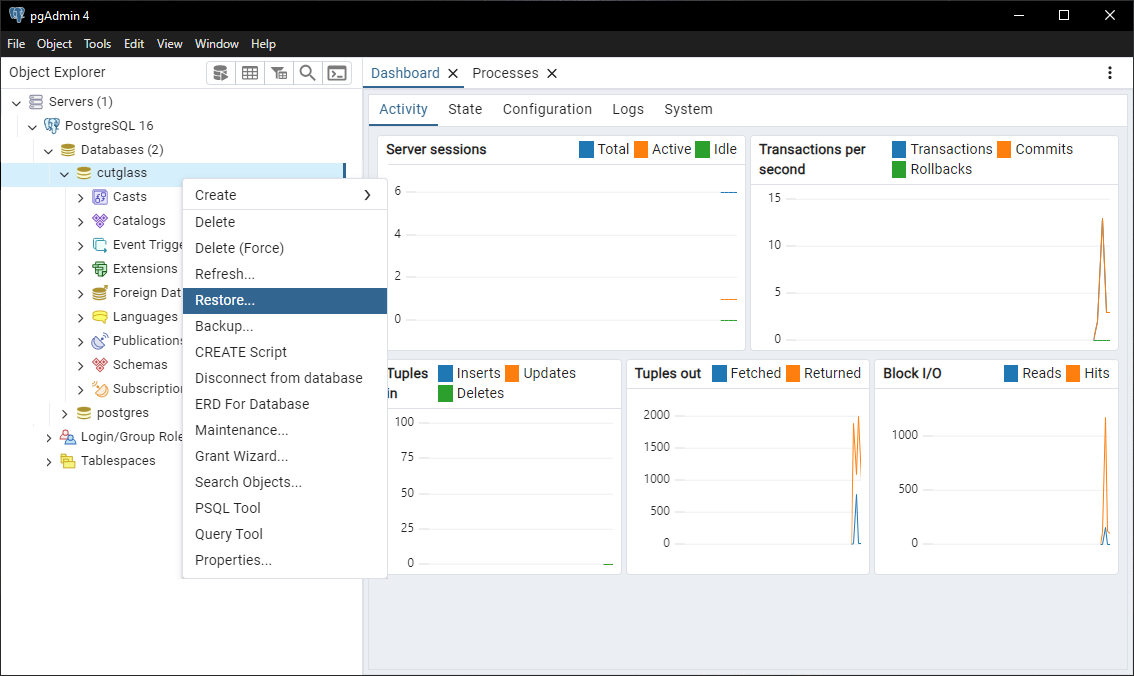The width and height of the screenshot is (1134, 676).
Task: Click the blue Total legend swatch
Action: pyautogui.click(x=586, y=150)
